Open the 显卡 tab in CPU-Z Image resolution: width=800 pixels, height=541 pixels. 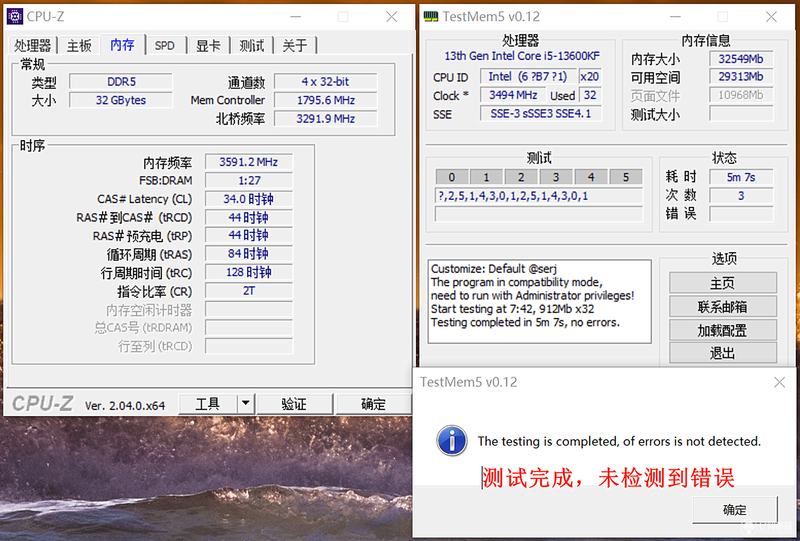click(208, 45)
